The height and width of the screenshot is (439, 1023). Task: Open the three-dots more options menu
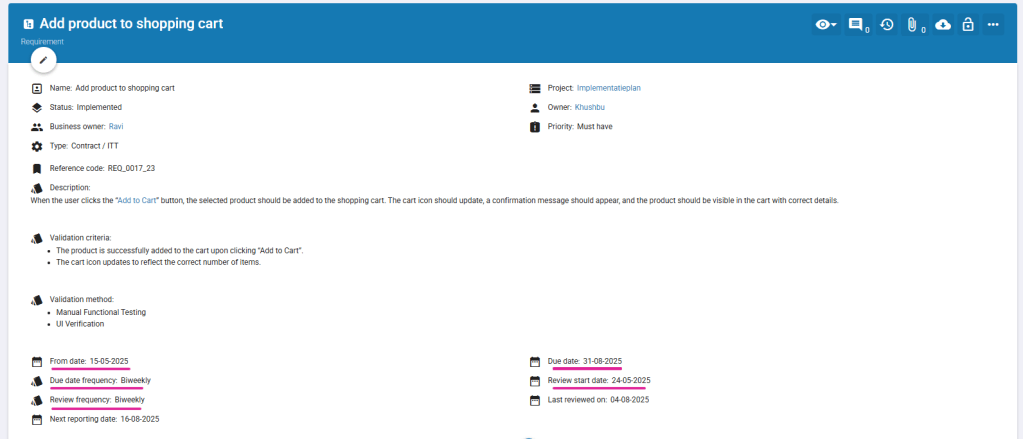point(992,25)
